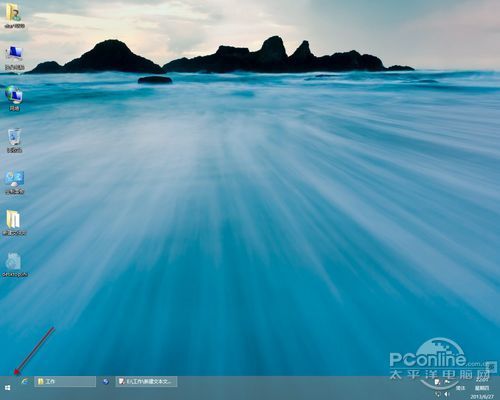The width and height of the screenshot is (500, 400).
Task: Select the Network desktop icon
Action: pyautogui.click(x=14, y=98)
